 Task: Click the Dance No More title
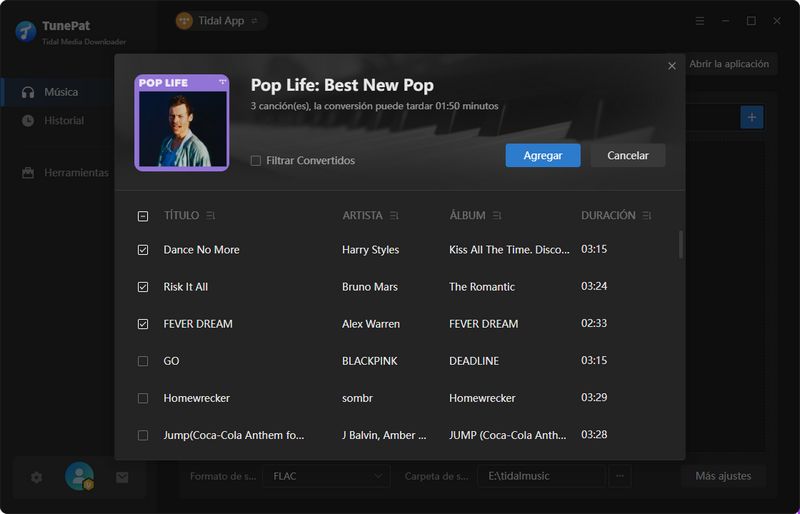click(x=202, y=250)
